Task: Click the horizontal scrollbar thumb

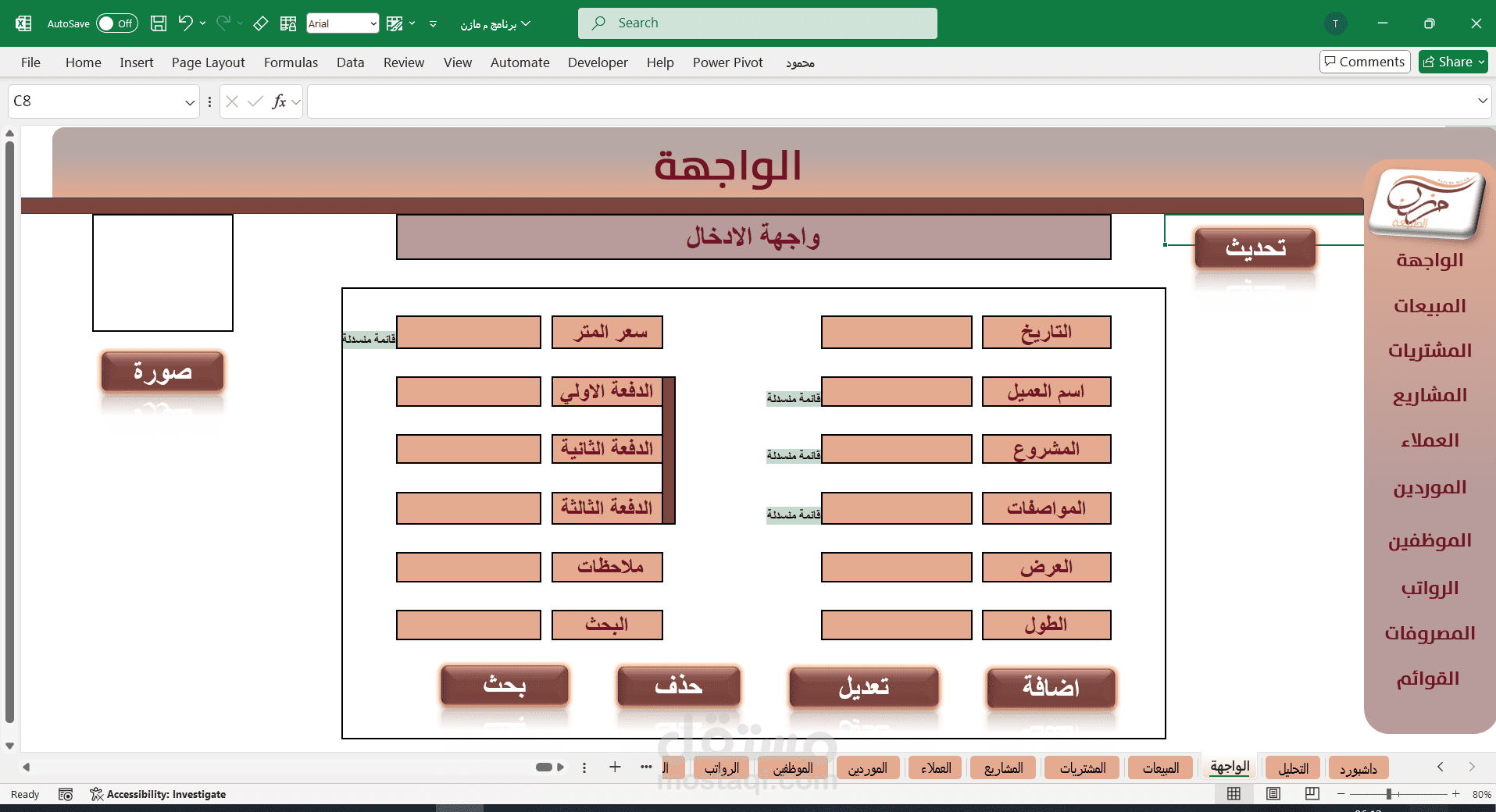Action: 544,767
